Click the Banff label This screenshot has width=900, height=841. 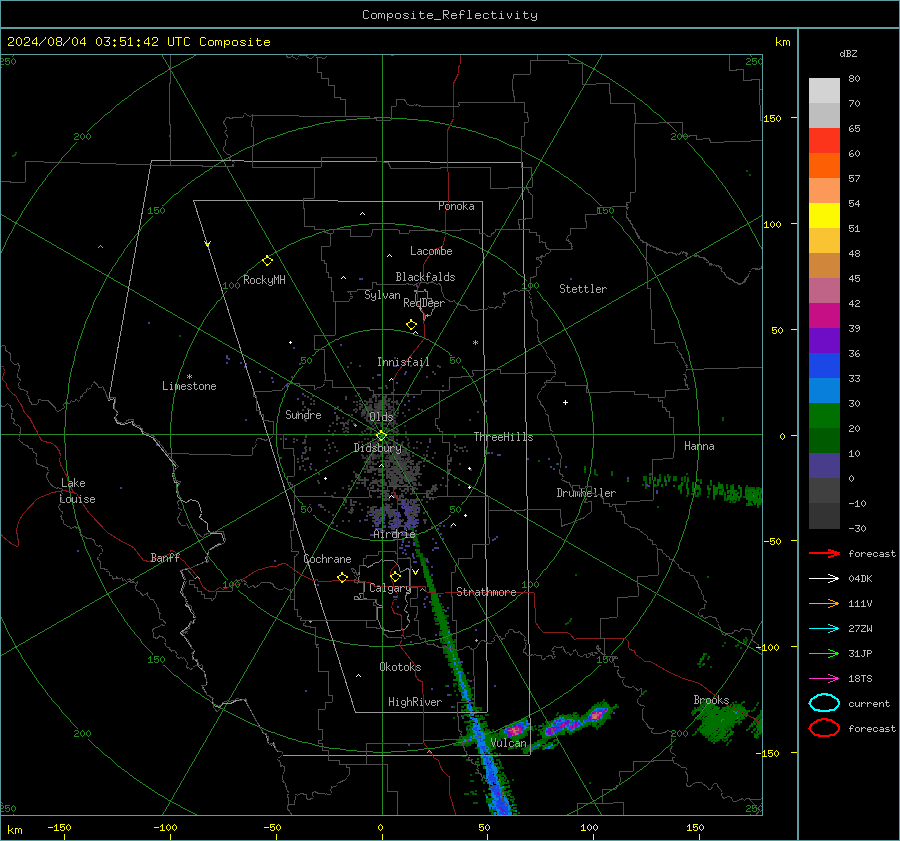click(x=165, y=557)
